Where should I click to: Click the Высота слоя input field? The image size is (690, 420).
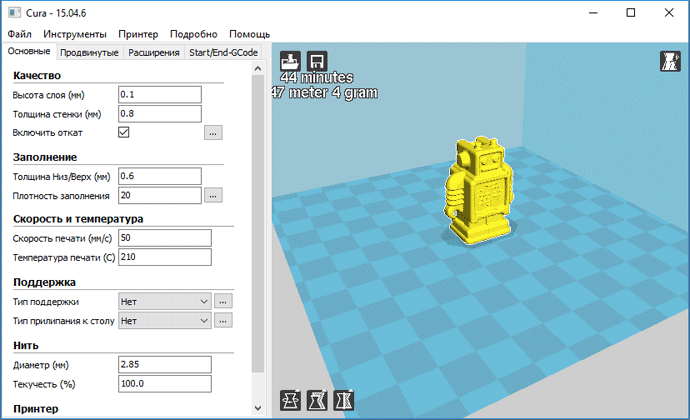tap(160, 95)
